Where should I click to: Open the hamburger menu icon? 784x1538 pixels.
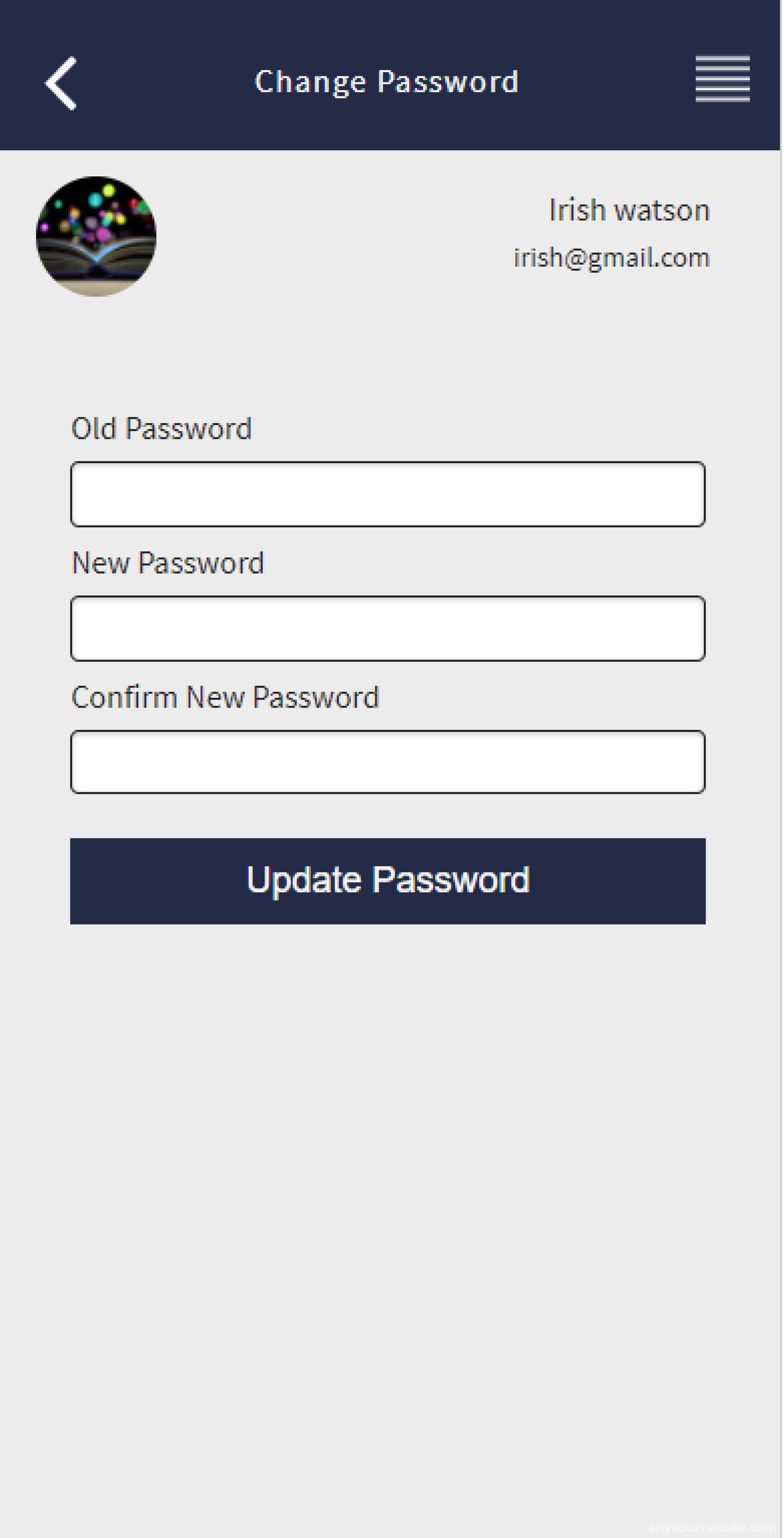(x=722, y=79)
